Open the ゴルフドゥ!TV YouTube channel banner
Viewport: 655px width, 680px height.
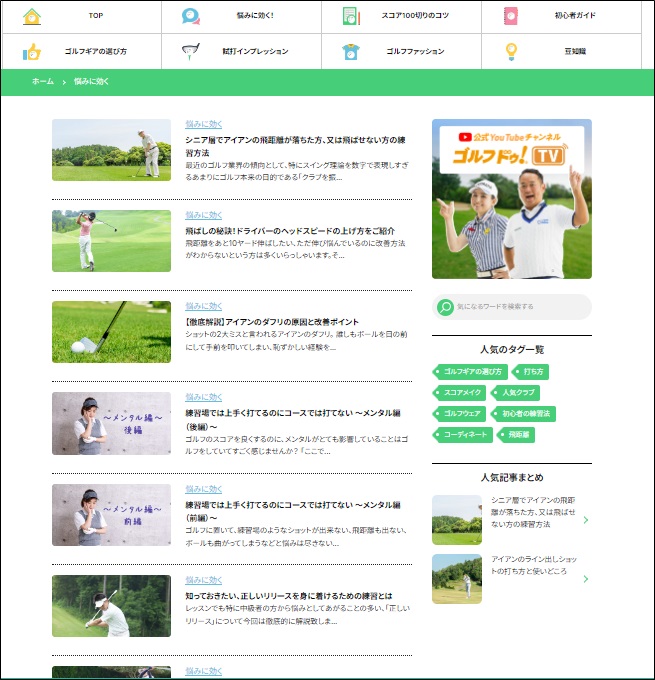[x=512, y=199]
